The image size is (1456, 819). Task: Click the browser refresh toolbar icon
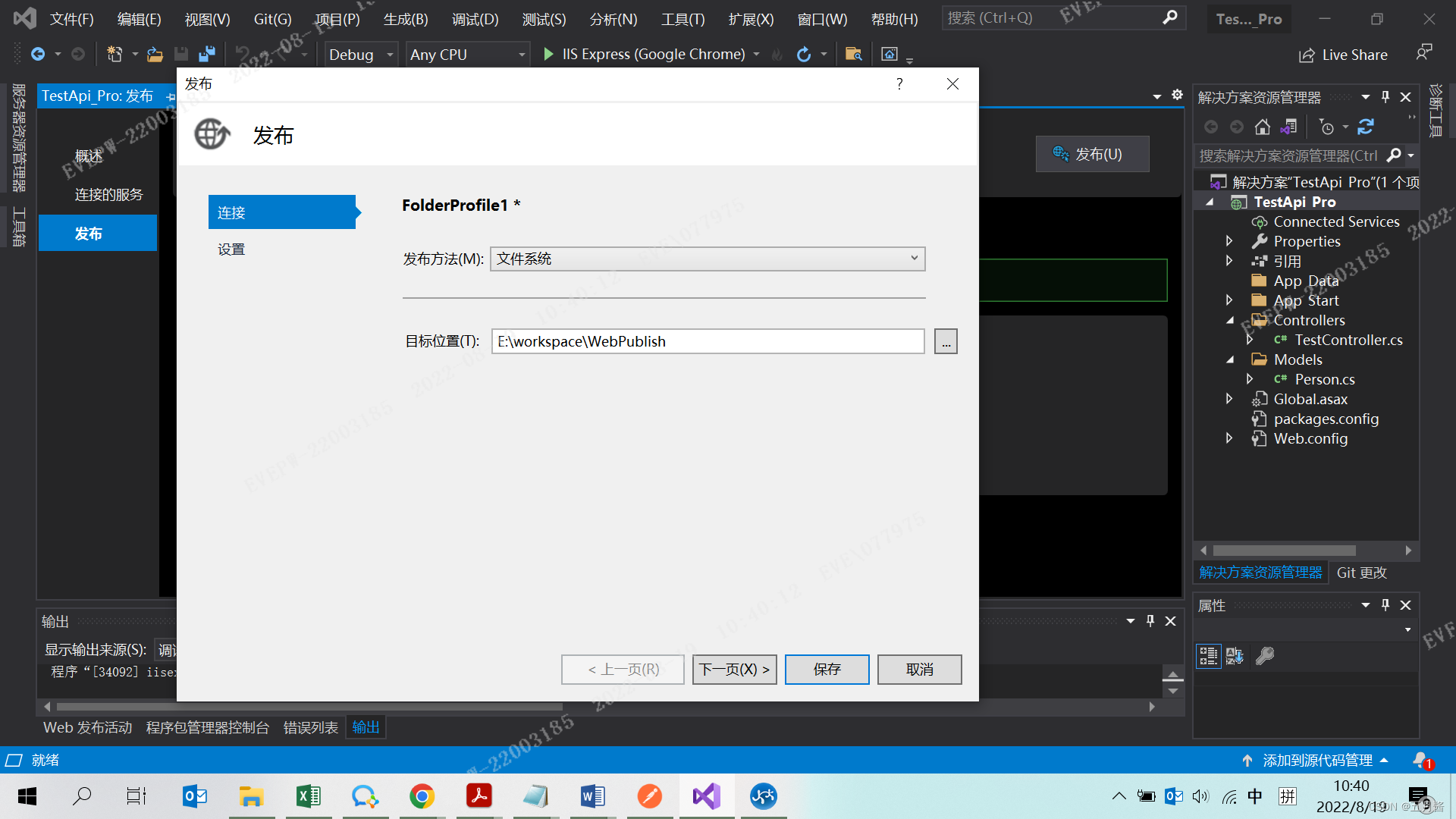(804, 54)
